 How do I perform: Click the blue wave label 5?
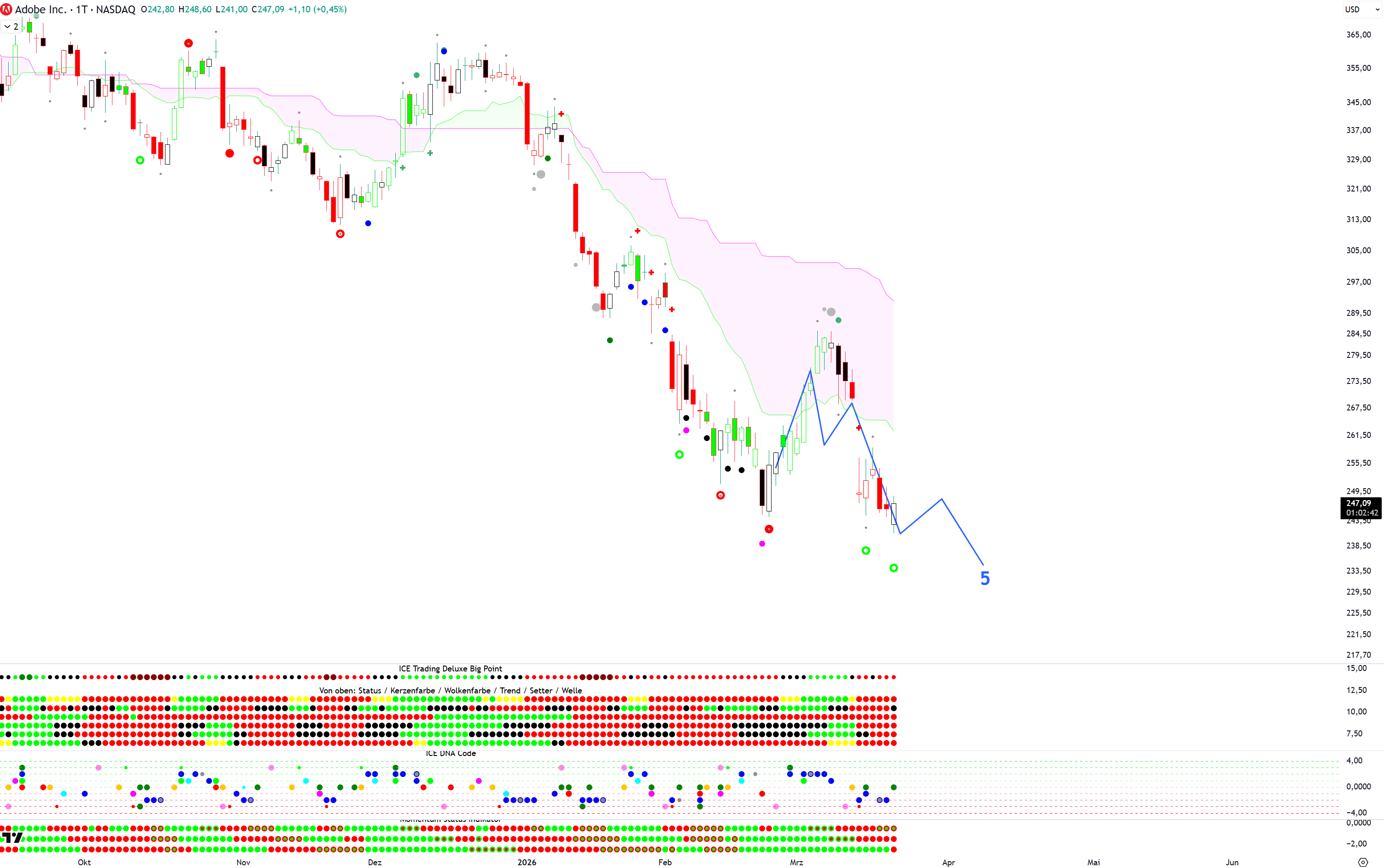click(985, 578)
